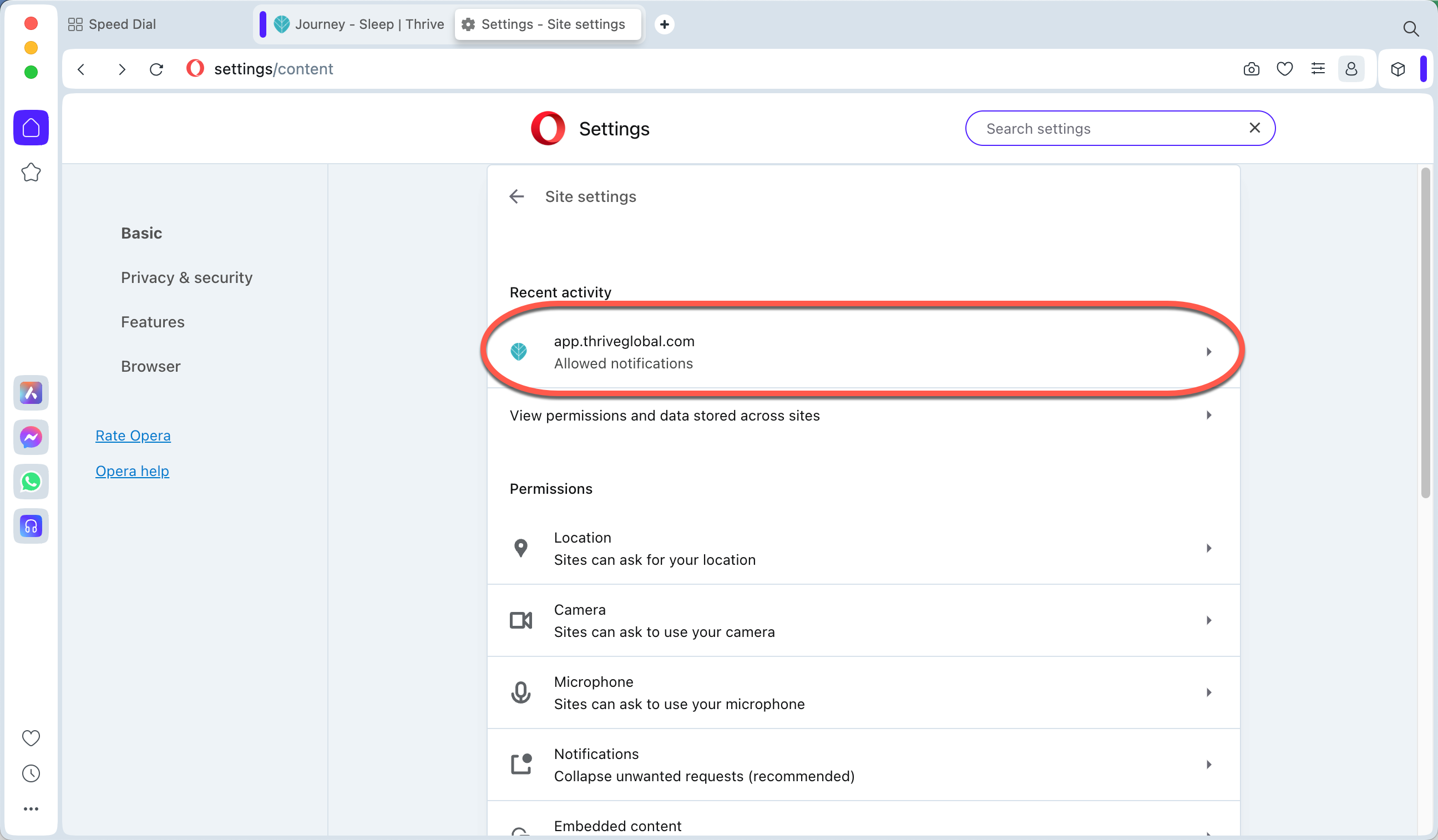Screen dimensions: 1438x840
Task: Open Basic settings section
Action: click(141, 233)
